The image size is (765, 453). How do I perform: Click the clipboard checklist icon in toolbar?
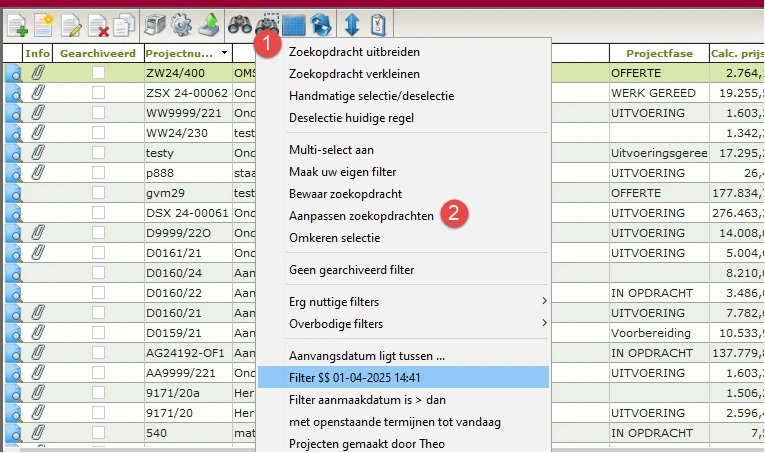tap(379, 24)
